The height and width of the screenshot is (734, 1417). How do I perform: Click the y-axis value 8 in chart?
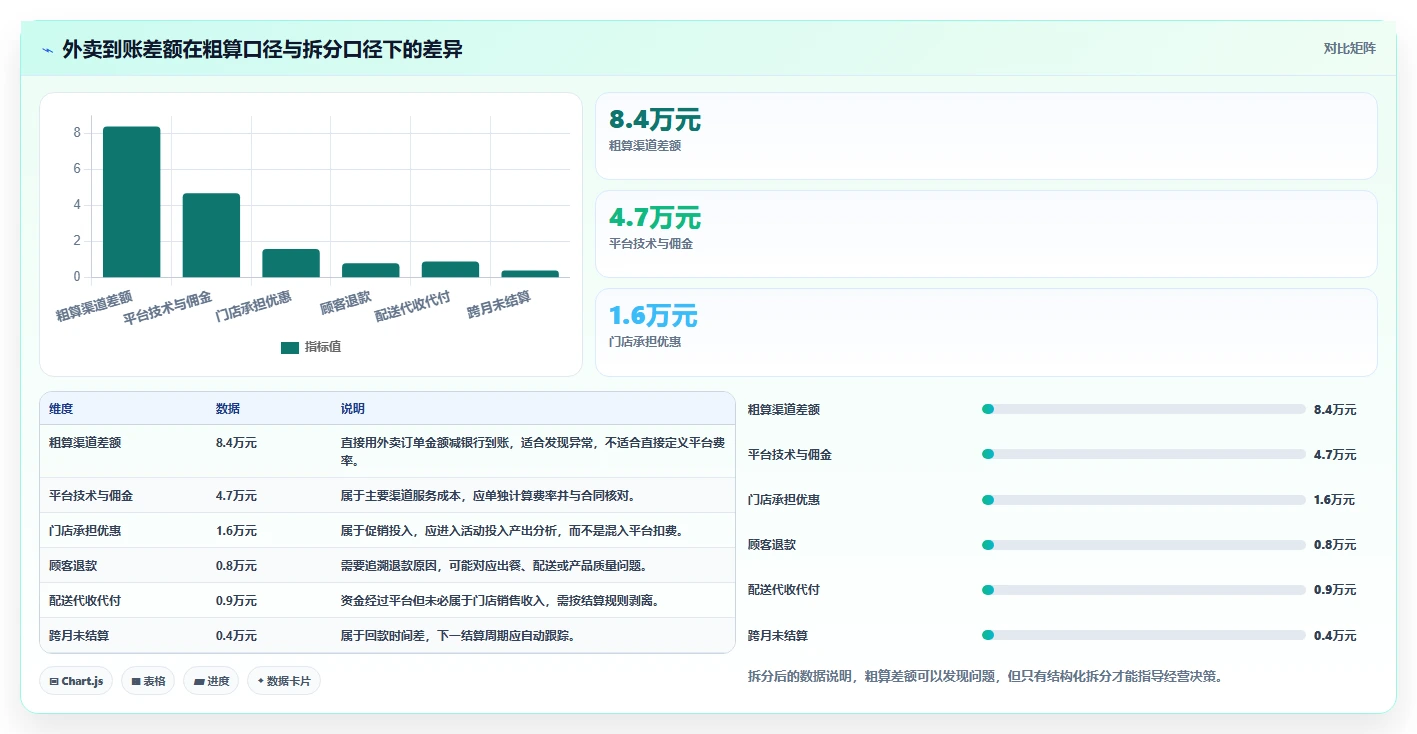pyautogui.click(x=77, y=133)
